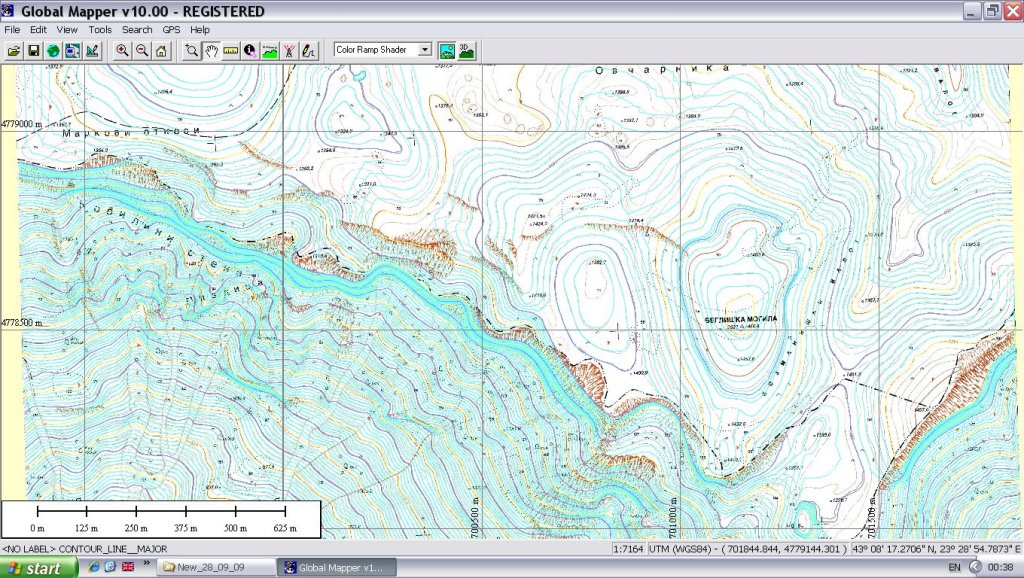Select the Feature Info tool

[249, 49]
